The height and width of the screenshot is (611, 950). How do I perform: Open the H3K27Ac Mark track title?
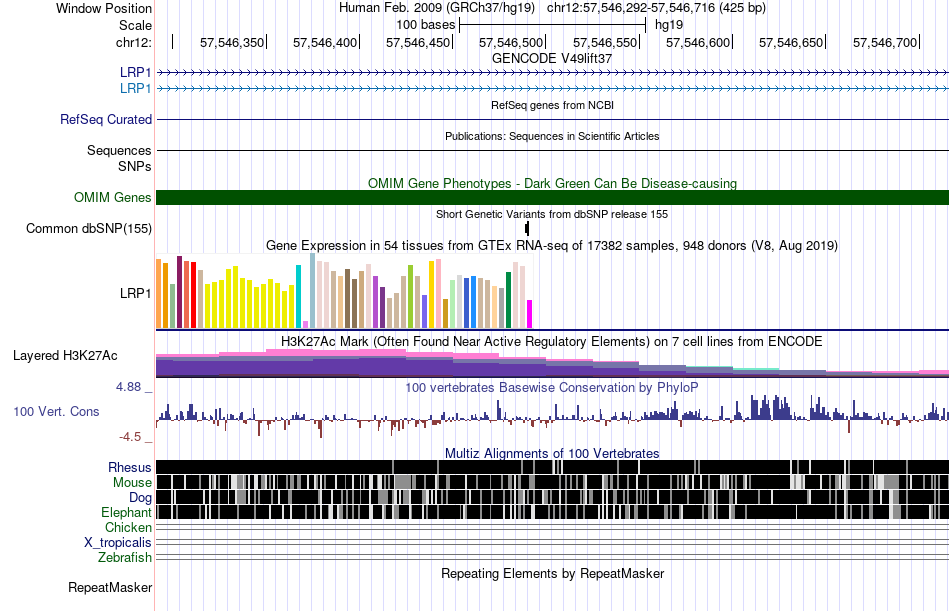(552, 341)
